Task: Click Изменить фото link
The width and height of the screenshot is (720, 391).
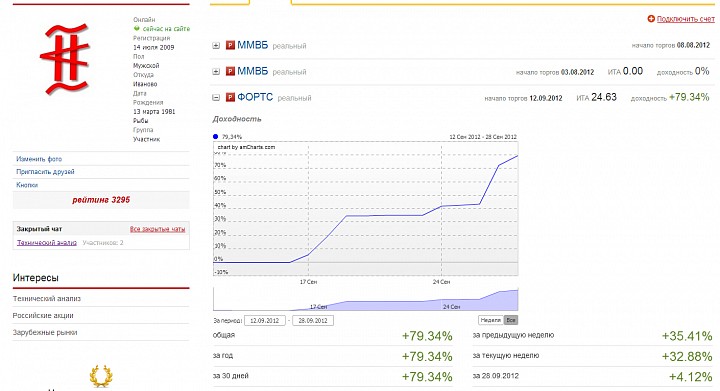Action: 39,159
